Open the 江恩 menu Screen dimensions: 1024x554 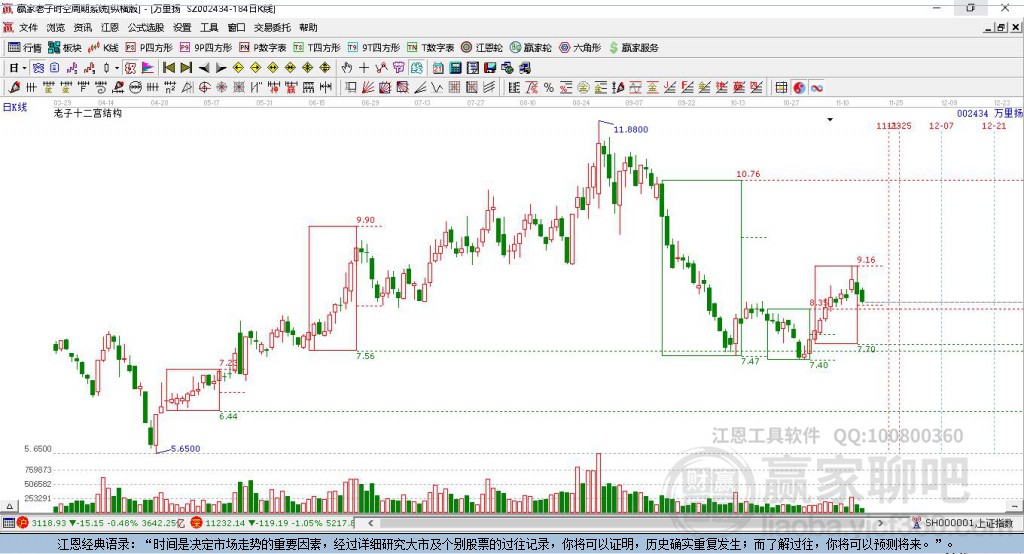(x=110, y=27)
